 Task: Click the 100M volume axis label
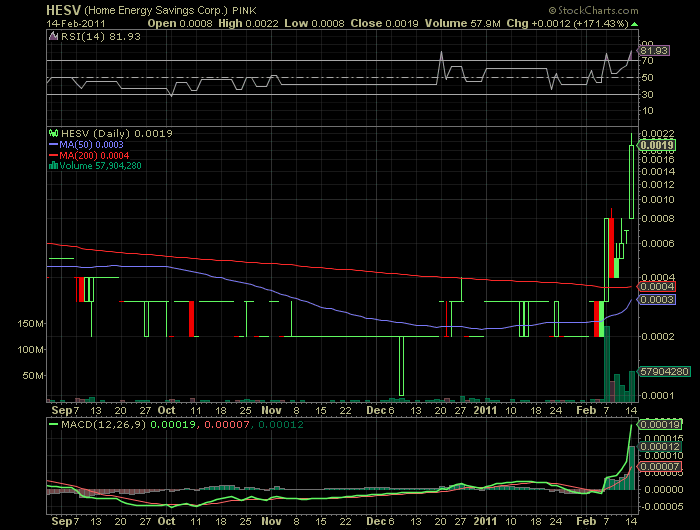click(x=30, y=350)
